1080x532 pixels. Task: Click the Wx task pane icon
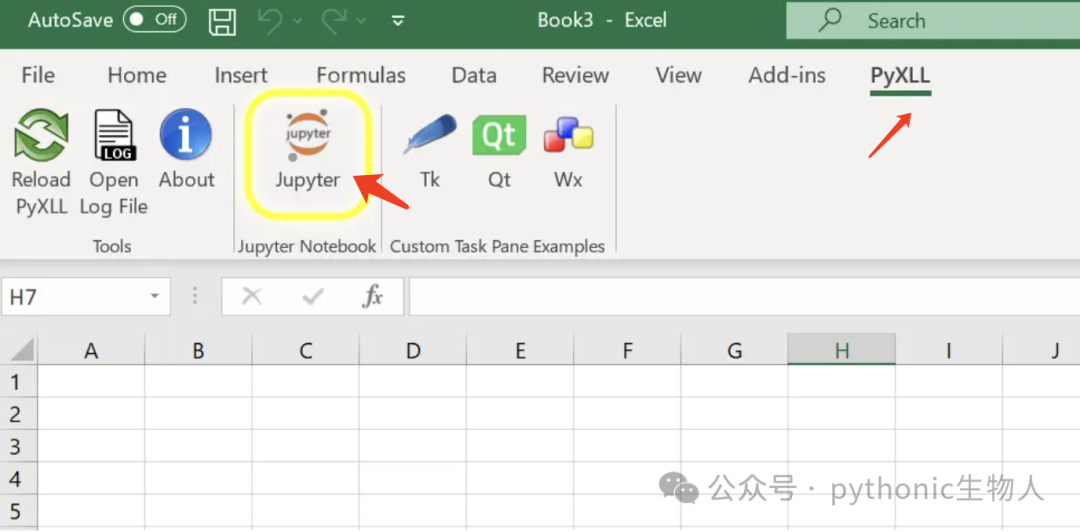[x=568, y=134]
